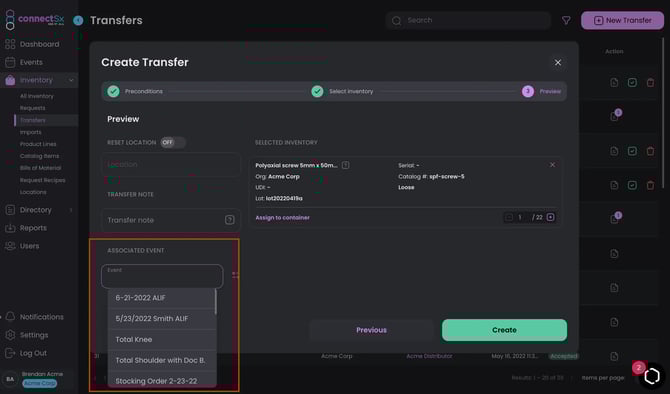
Task: Choose Total Knee event
Action: (162, 339)
